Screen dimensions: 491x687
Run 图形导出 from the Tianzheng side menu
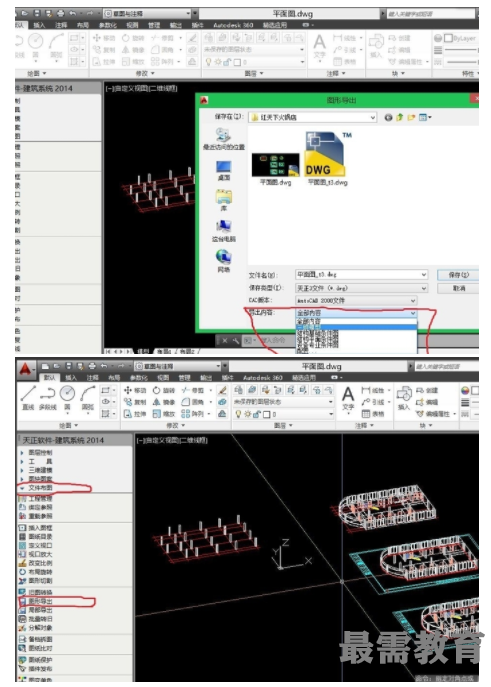coord(36,602)
